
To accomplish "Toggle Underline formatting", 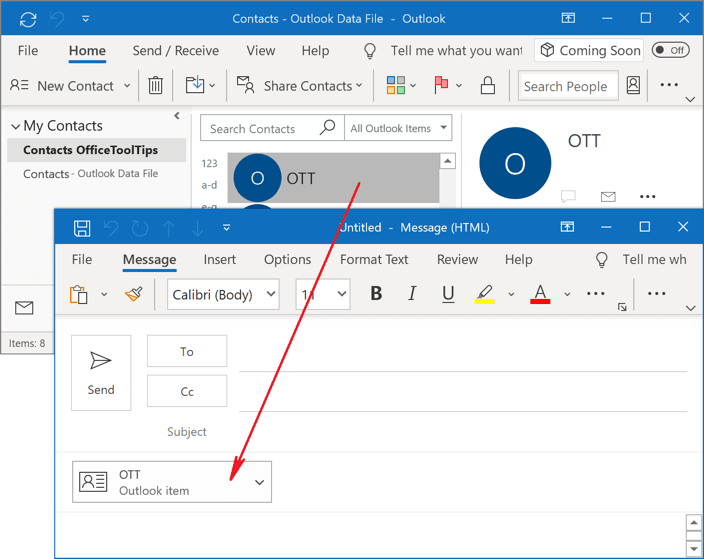I will click(x=448, y=294).
